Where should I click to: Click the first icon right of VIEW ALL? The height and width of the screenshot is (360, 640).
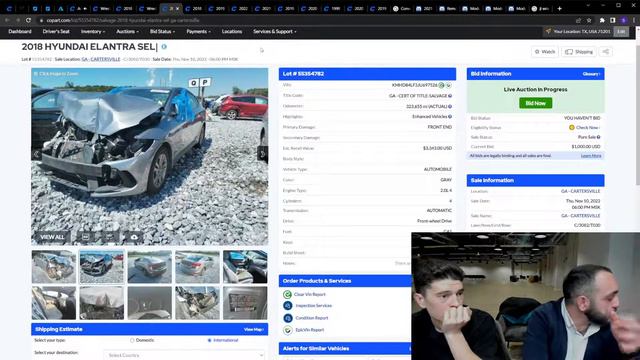(x=85, y=237)
